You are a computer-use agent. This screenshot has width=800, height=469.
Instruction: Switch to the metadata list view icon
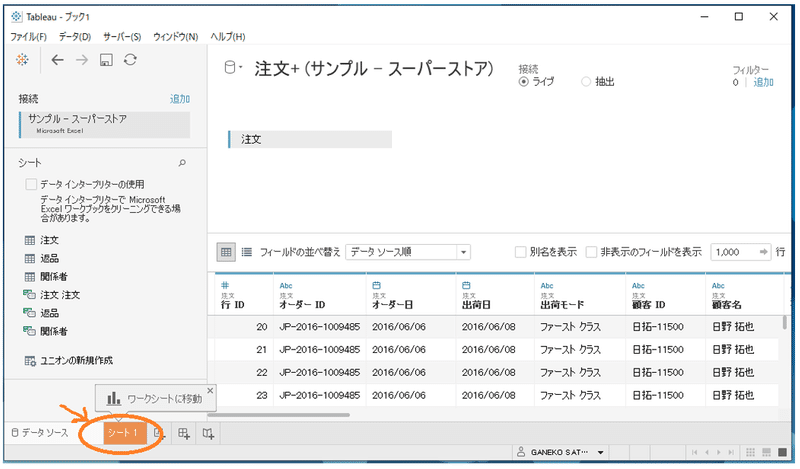247,252
